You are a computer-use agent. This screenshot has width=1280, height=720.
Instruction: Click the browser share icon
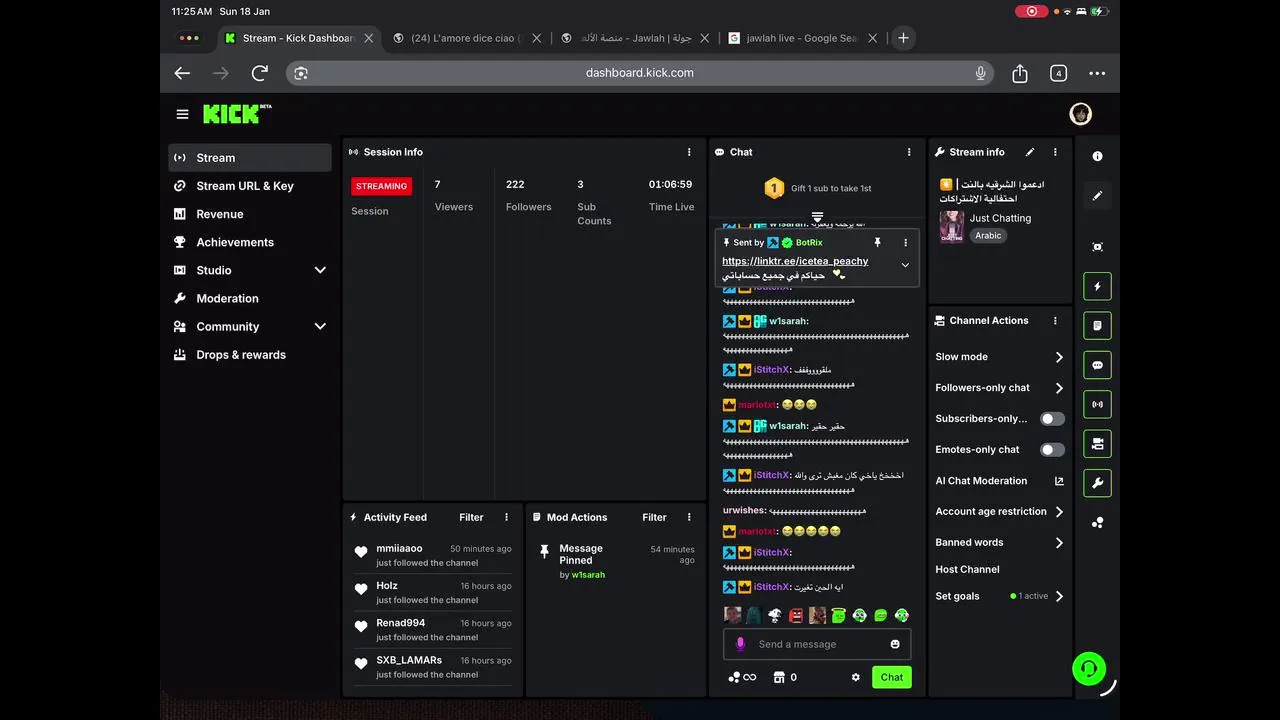(x=1019, y=73)
